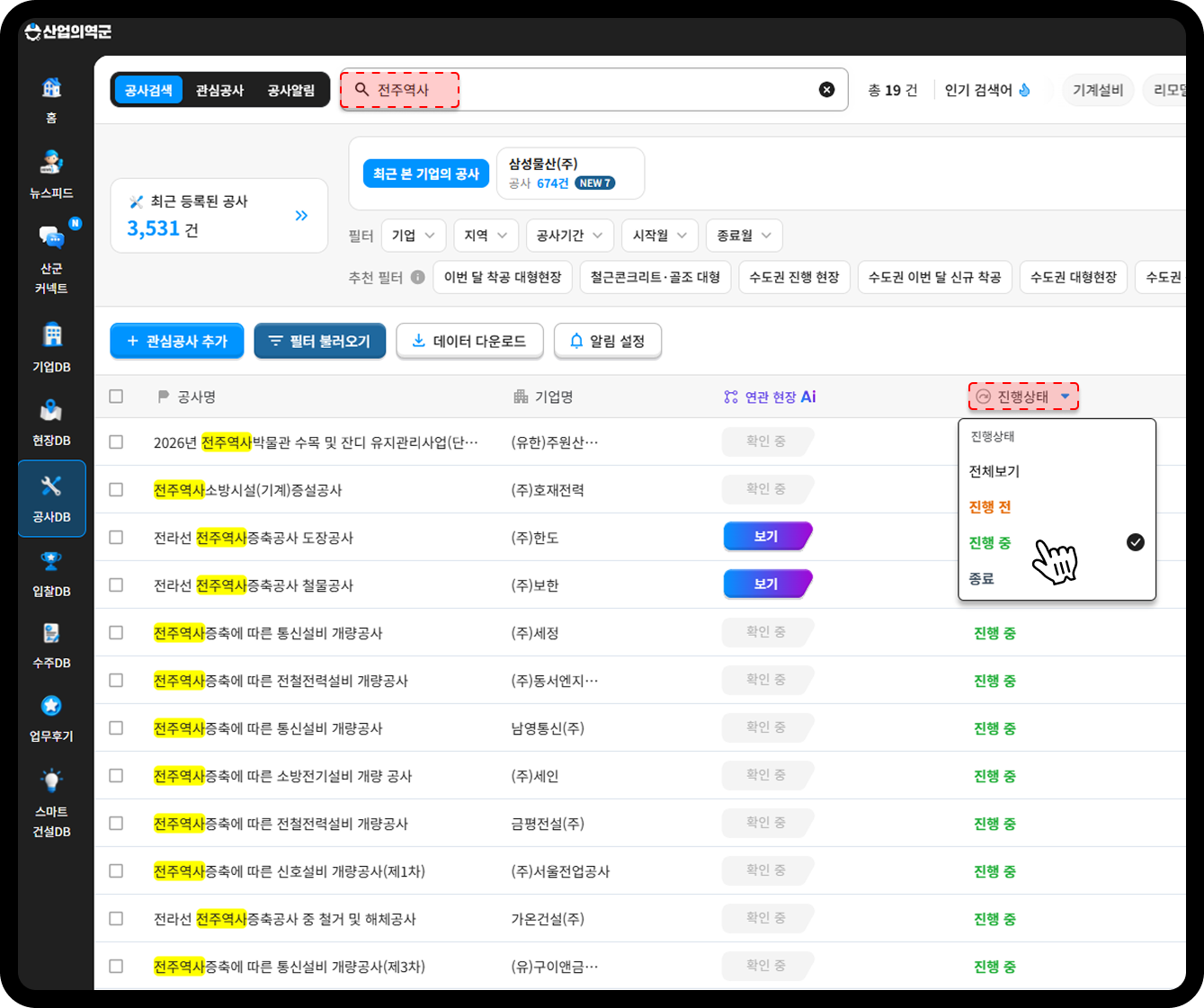This screenshot has height=1008, width=1204.
Task: Select the 이번 달 착공 대형현장 filter chip
Action: tap(503, 277)
